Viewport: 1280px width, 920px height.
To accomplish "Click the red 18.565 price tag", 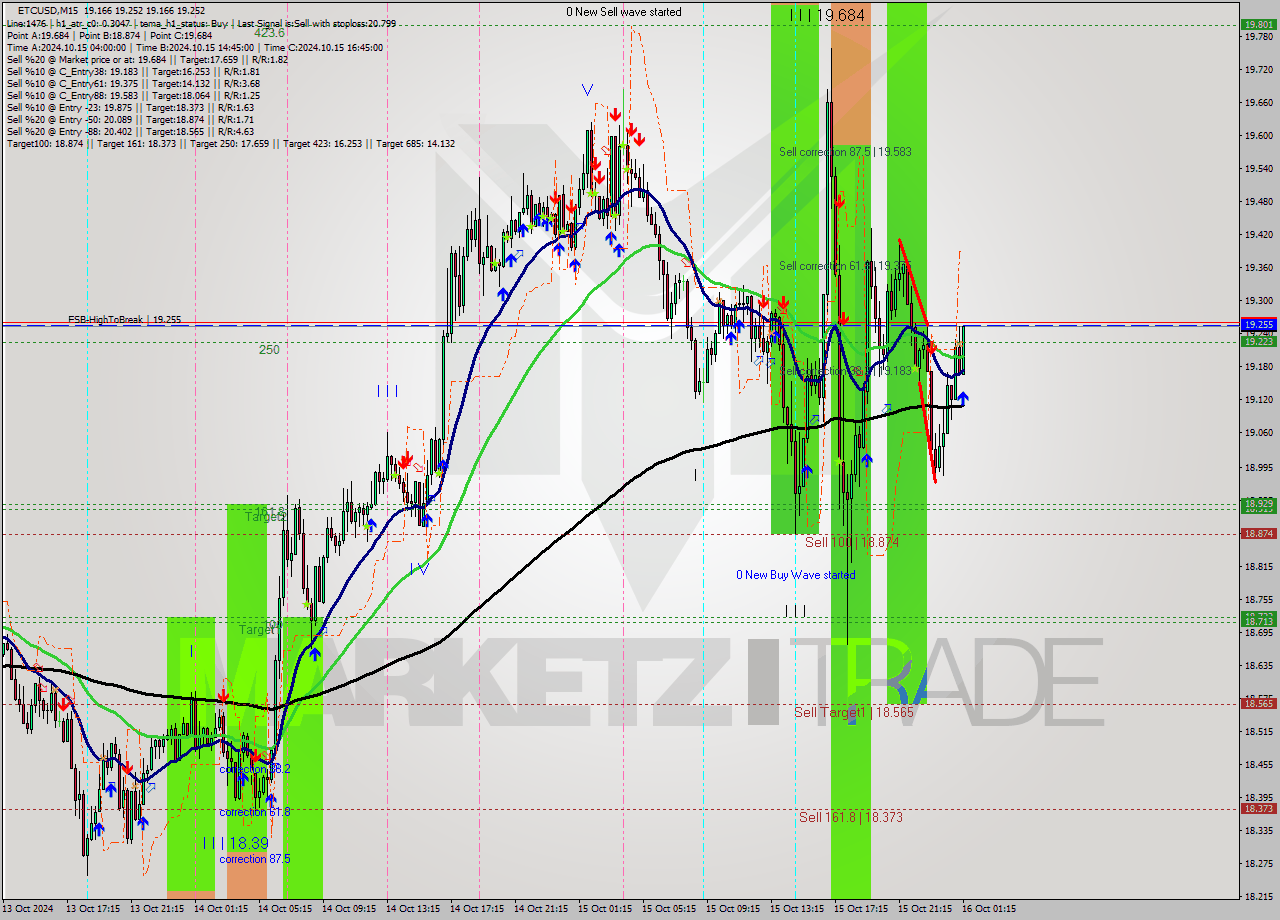I will (x=1257, y=703).
